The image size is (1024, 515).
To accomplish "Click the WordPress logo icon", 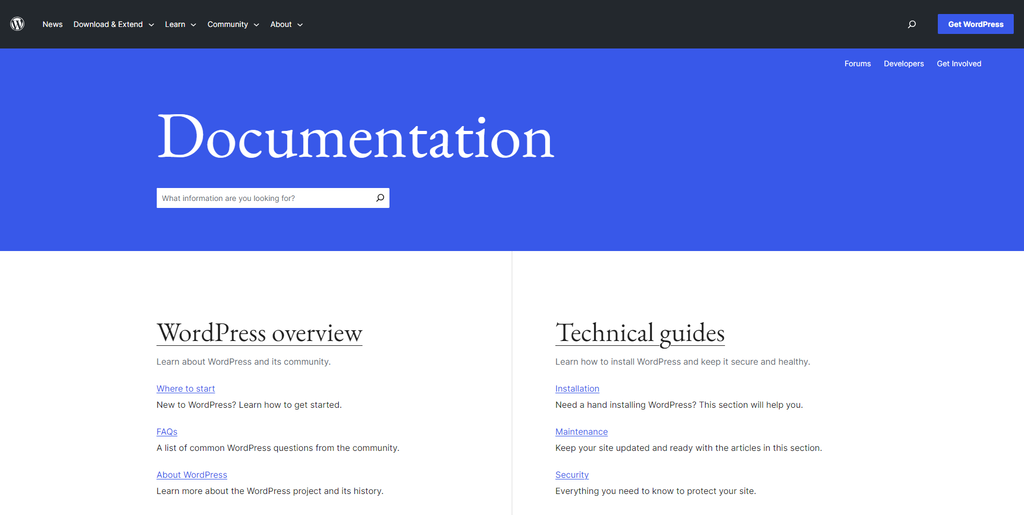I will 17,24.
